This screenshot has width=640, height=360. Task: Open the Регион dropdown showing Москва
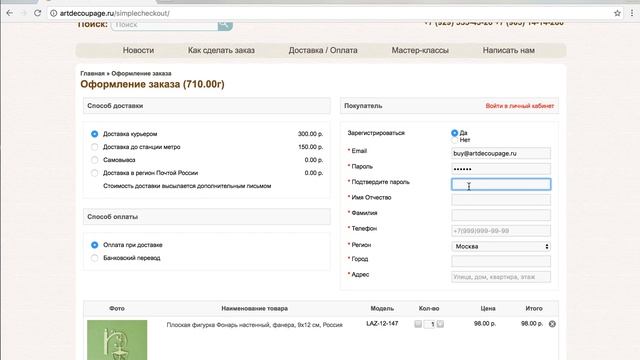coord(501,247)
